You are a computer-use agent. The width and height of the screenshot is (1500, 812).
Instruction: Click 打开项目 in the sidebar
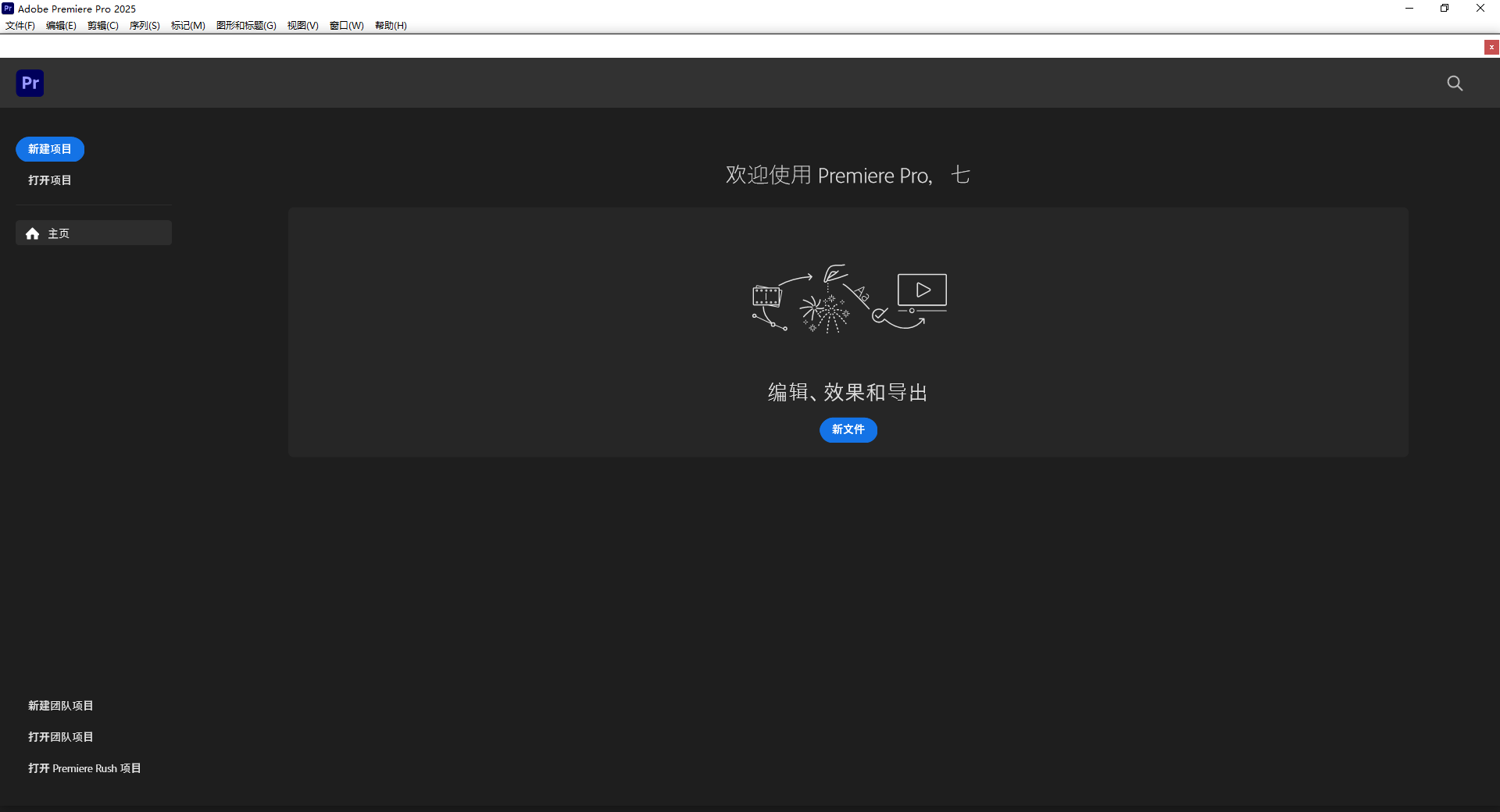click(x=49, y=180)
